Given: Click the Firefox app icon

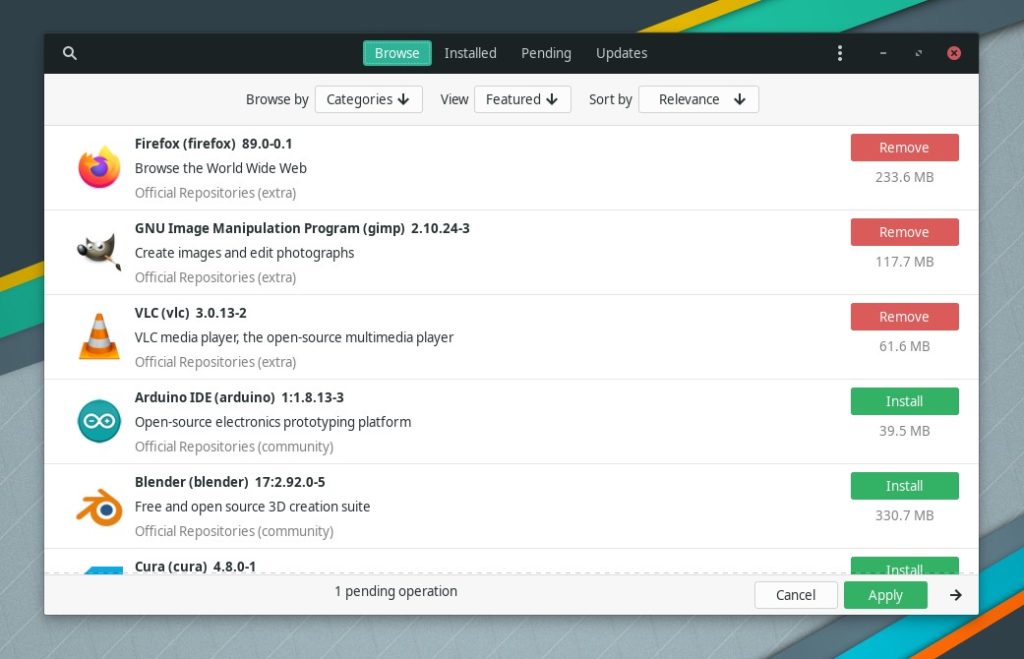Looking at the screenshot, I should 99,168.
